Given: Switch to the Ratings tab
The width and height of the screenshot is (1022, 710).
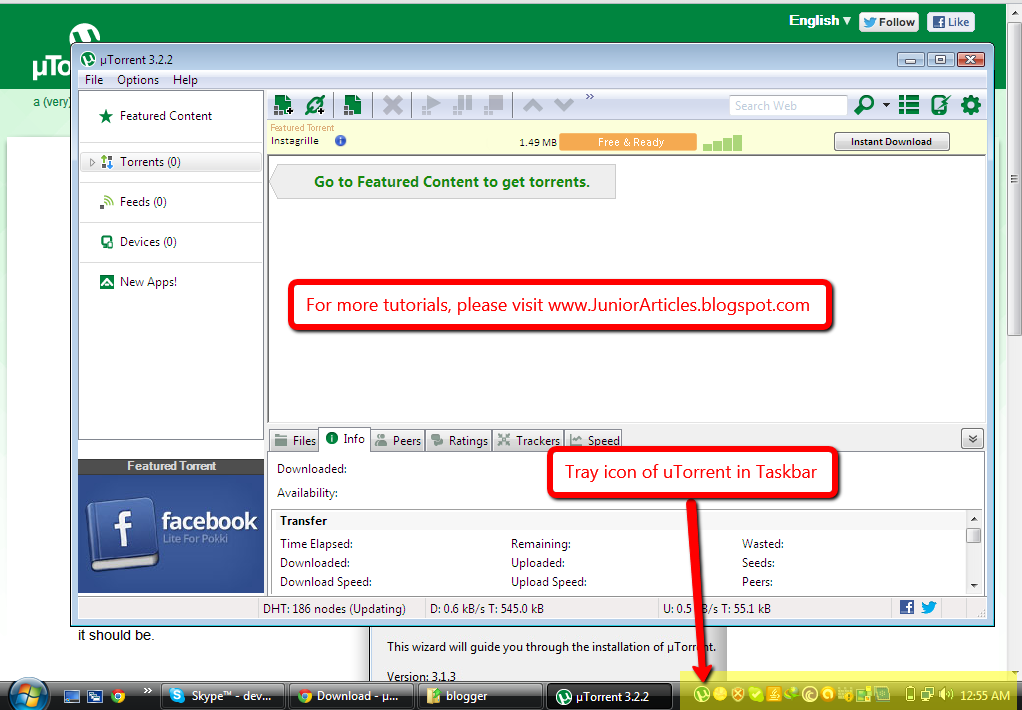Looking at the screenshot, I should click(x=460, y=441).
